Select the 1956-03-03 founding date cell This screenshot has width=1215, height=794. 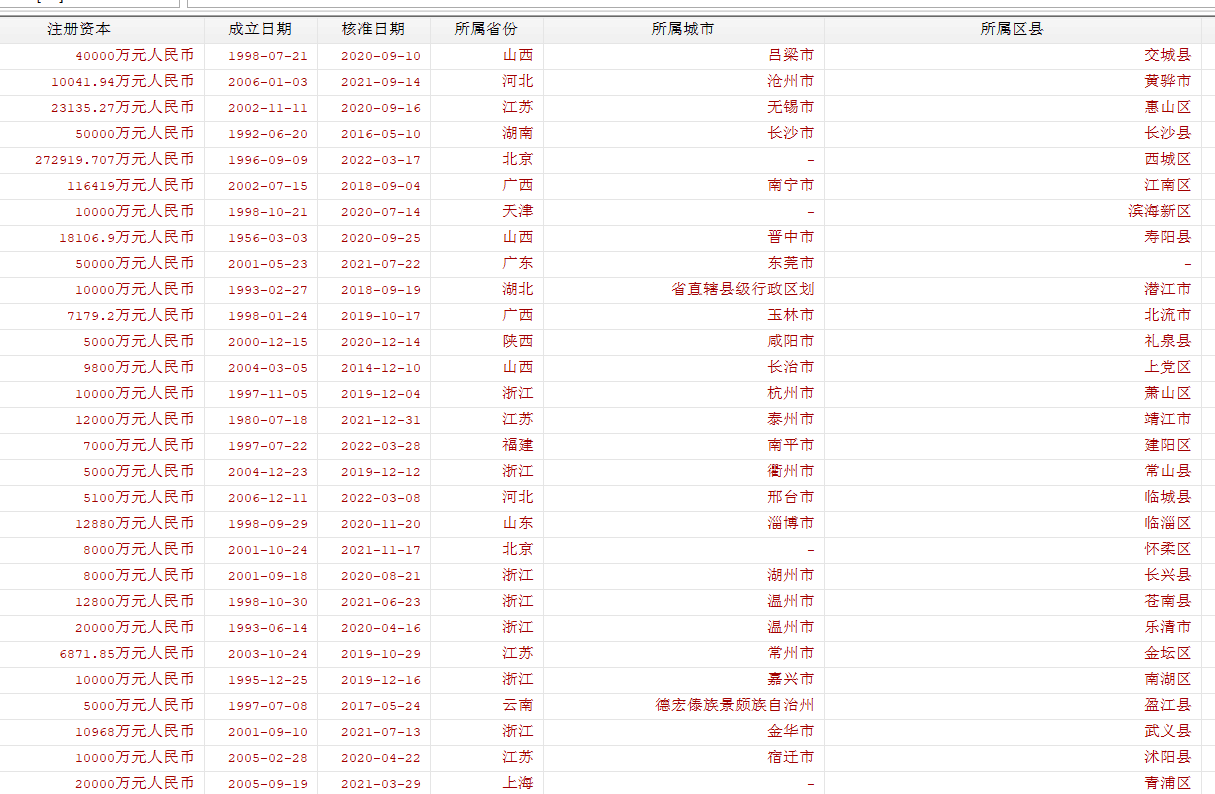click(270, 237)
